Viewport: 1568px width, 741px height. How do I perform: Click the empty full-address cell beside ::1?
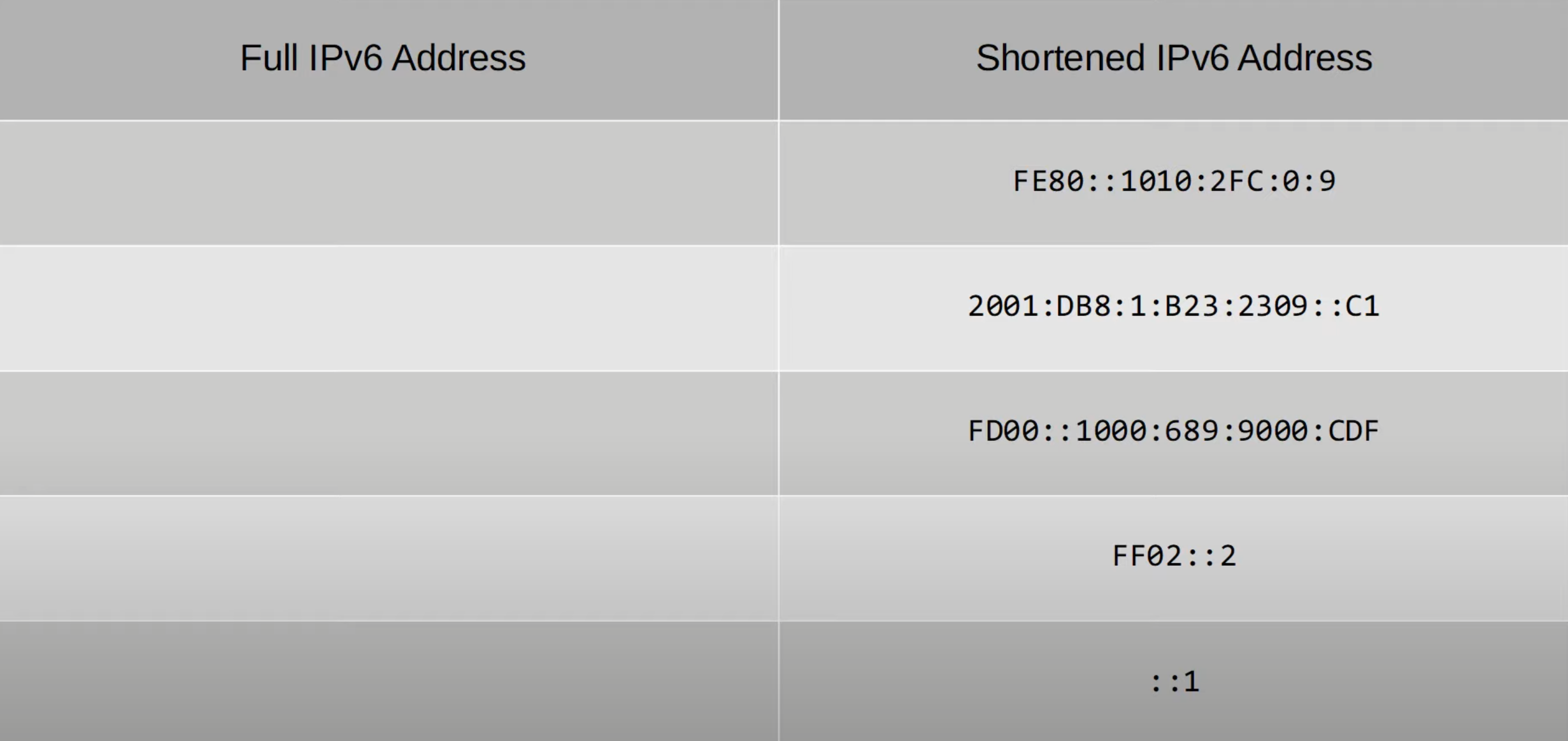[x=388, y=681]
